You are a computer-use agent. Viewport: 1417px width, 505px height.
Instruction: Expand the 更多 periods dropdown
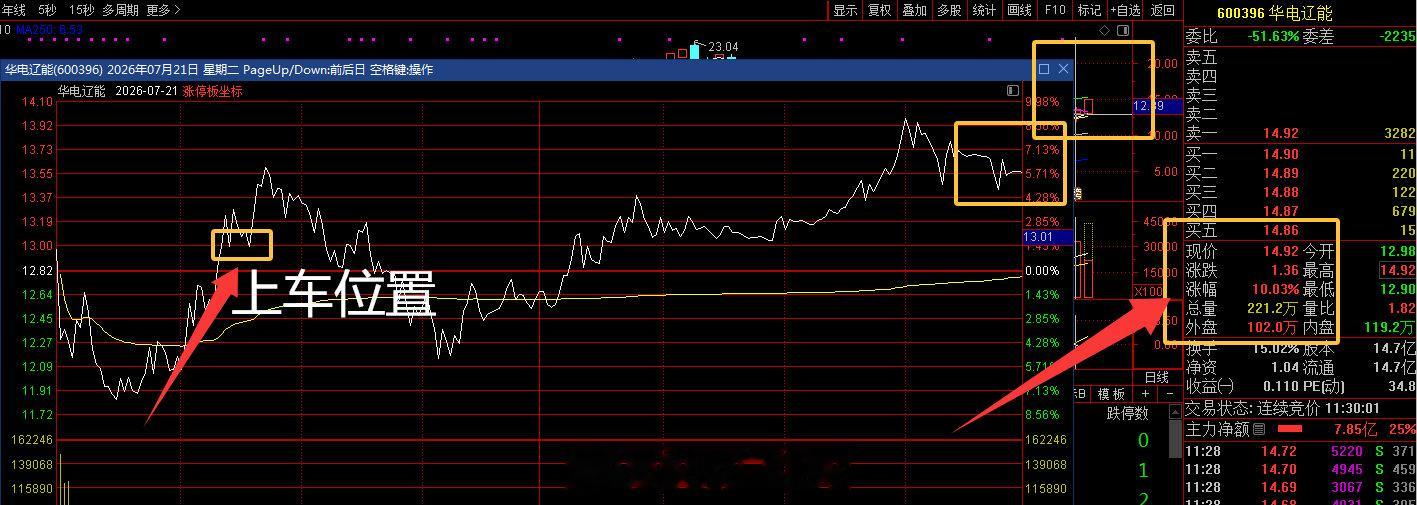click(163, 10)
